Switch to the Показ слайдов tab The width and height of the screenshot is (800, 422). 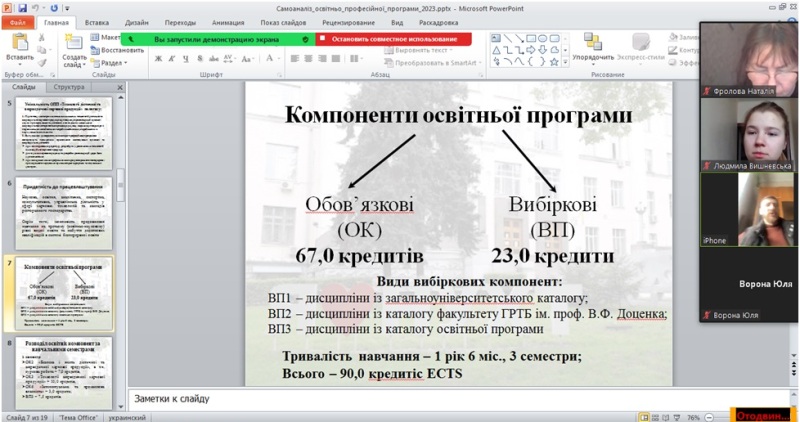[283, 22]
